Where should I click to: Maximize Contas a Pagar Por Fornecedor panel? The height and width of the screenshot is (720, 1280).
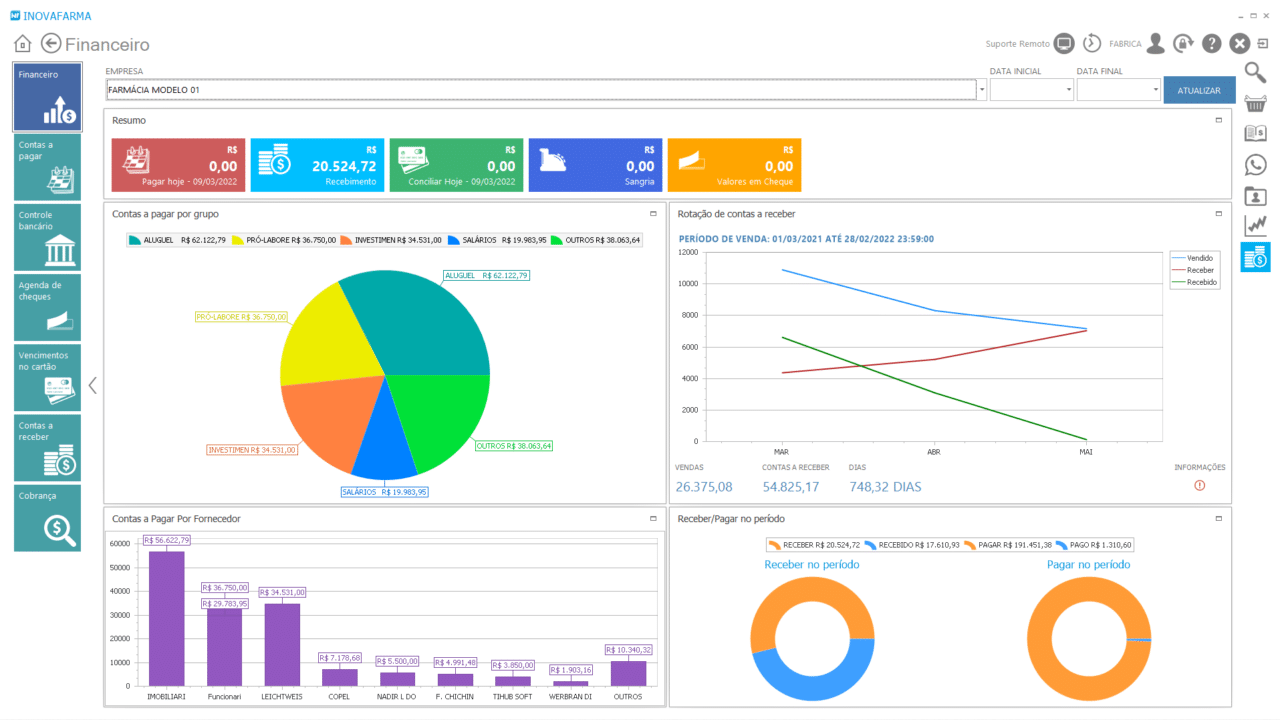coord(653,519)
